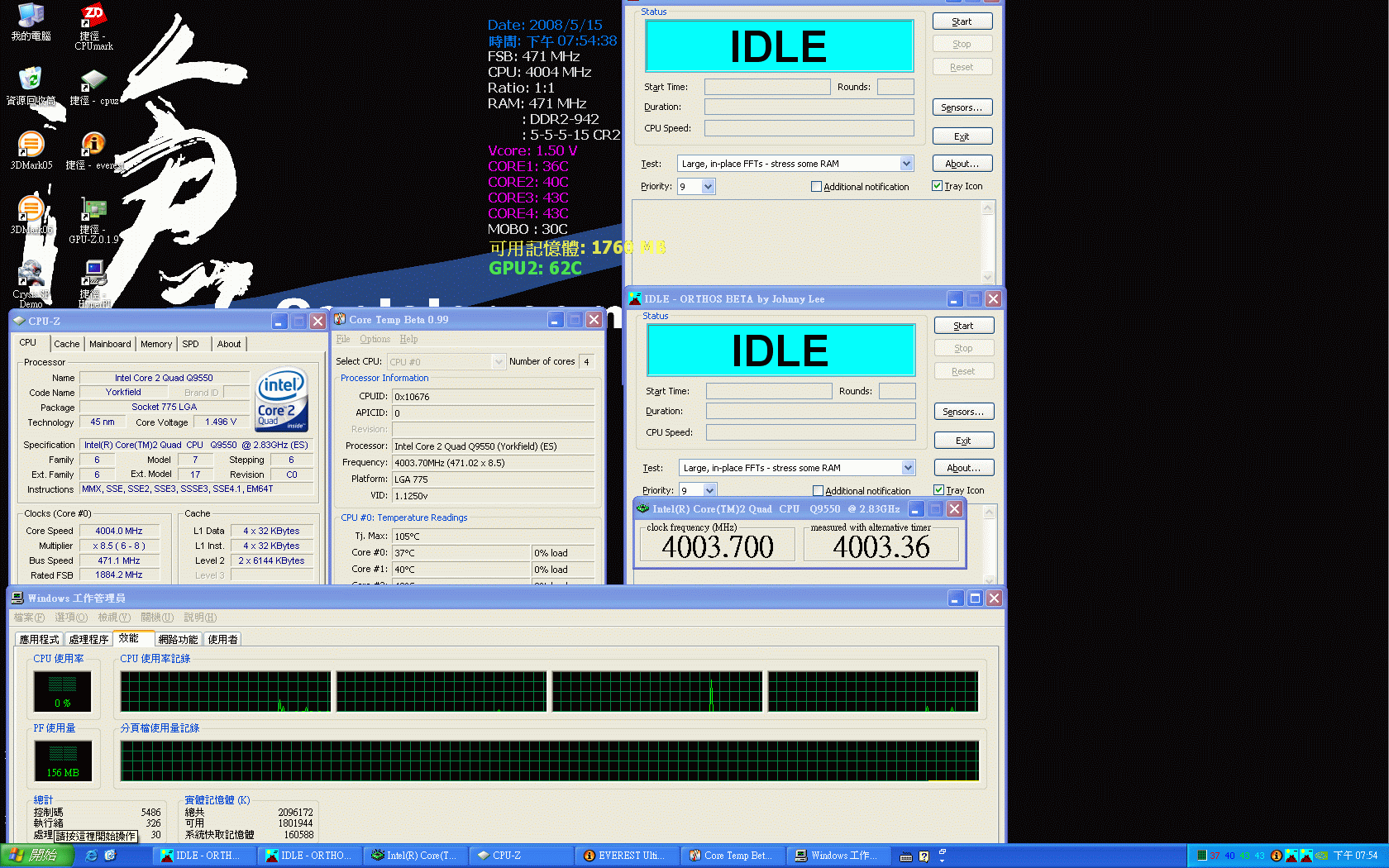Switch to Processes tab in Task Manager
The height and width of the screenshot is (868, 1389).
point(88,639)
